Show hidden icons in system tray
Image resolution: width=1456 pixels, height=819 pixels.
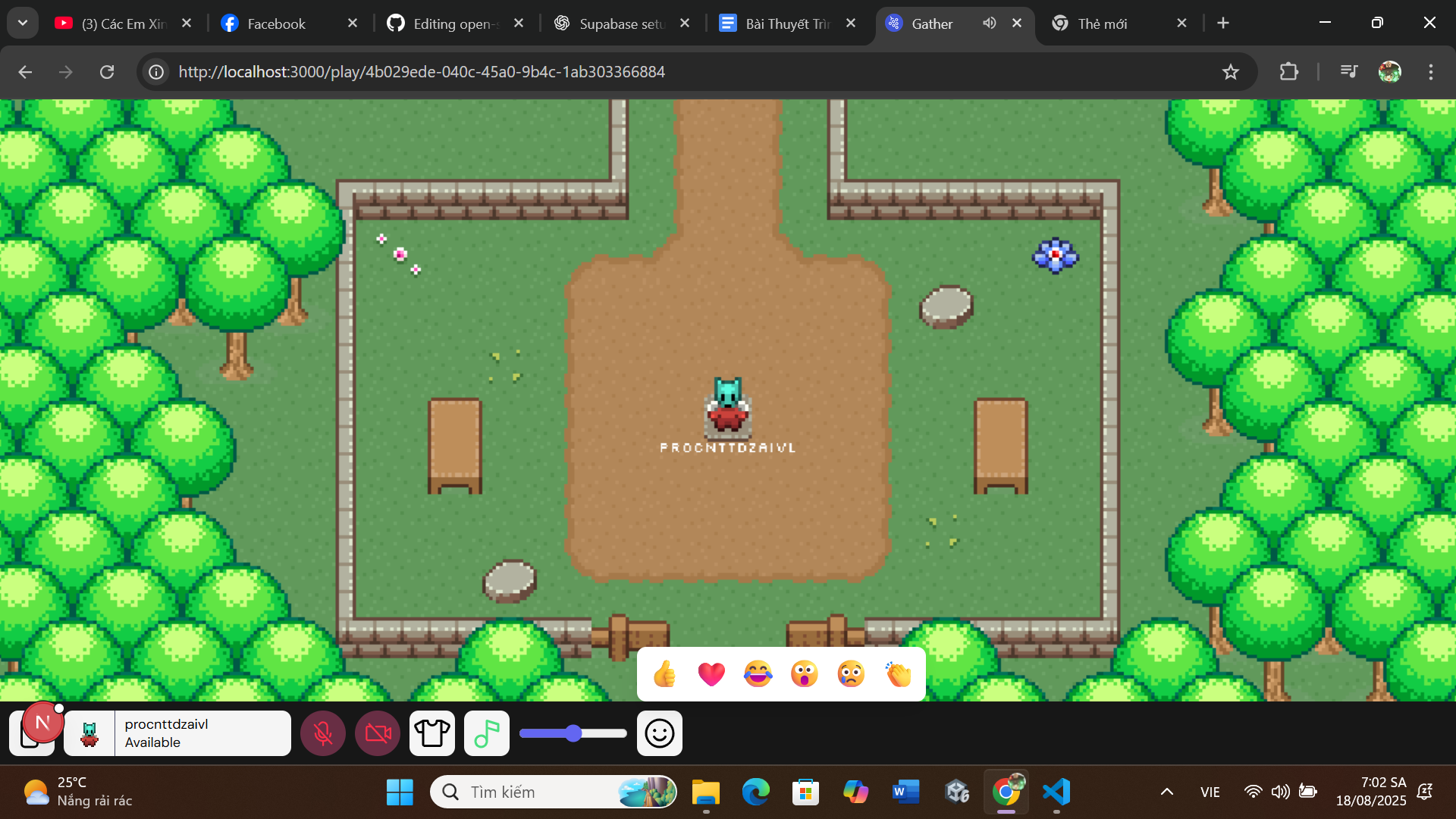pyautogui.click(x=1166, y=792)
